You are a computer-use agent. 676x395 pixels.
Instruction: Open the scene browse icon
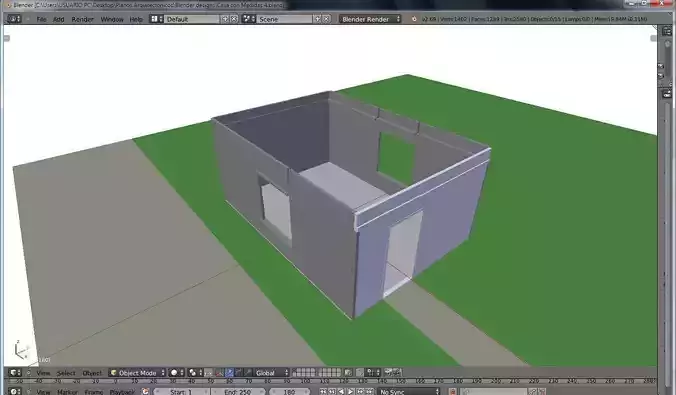248,19
